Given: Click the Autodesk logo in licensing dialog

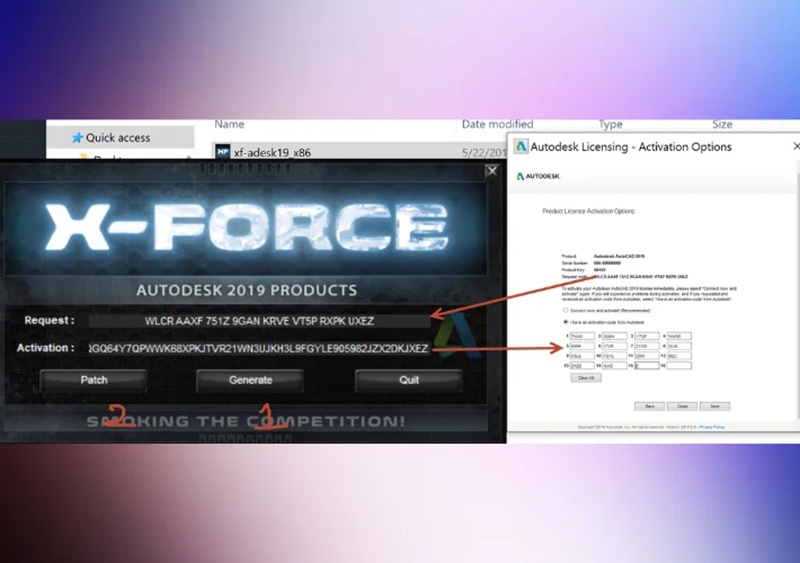Looking at the screenshot, I should pyautogui.click(x=538, y=176).
